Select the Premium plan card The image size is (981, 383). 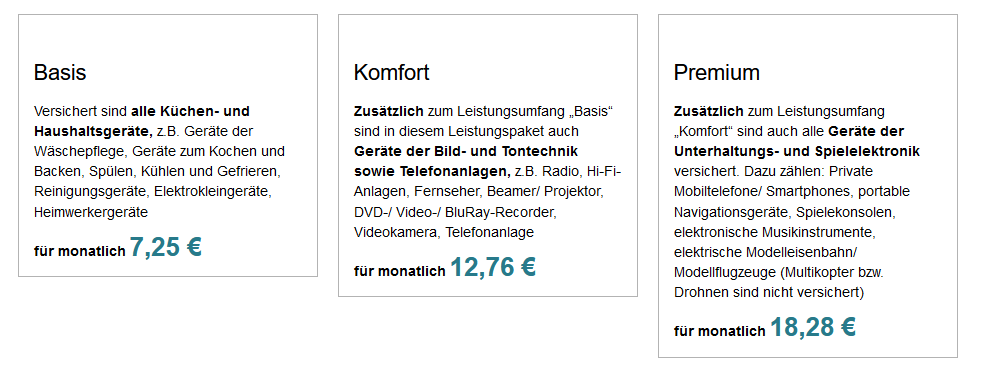pyautogui.click(x=808, y=186)
